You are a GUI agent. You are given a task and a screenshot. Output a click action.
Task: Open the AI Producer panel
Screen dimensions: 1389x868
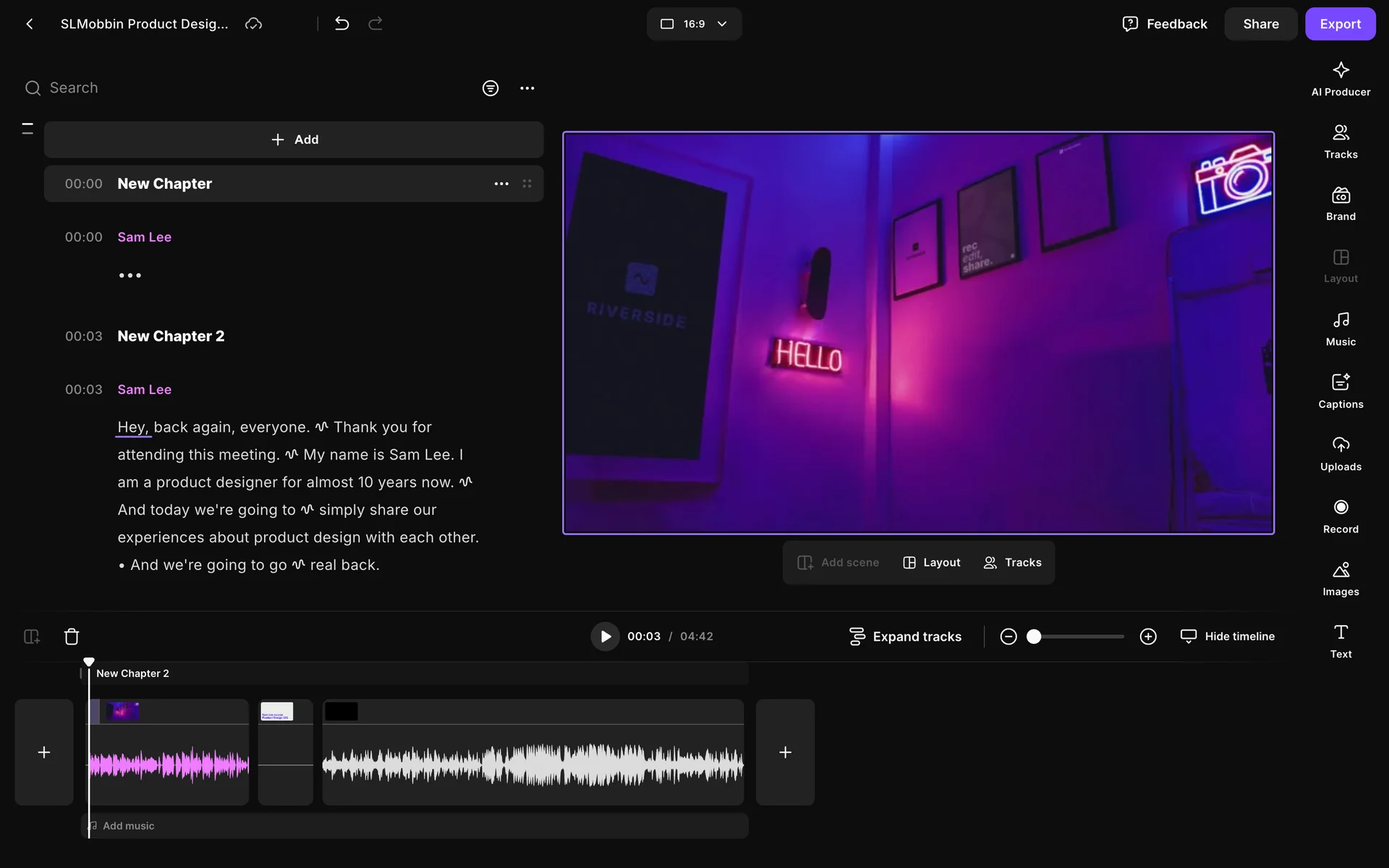click(x=1340, y=79)
